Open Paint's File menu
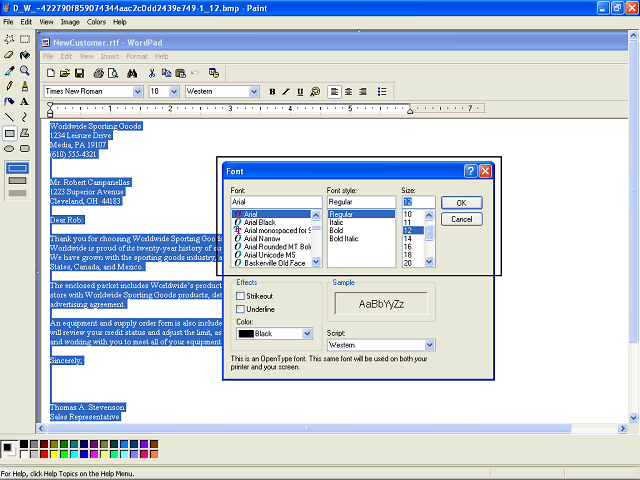640x480 pixels. click(x=8, y=22)
